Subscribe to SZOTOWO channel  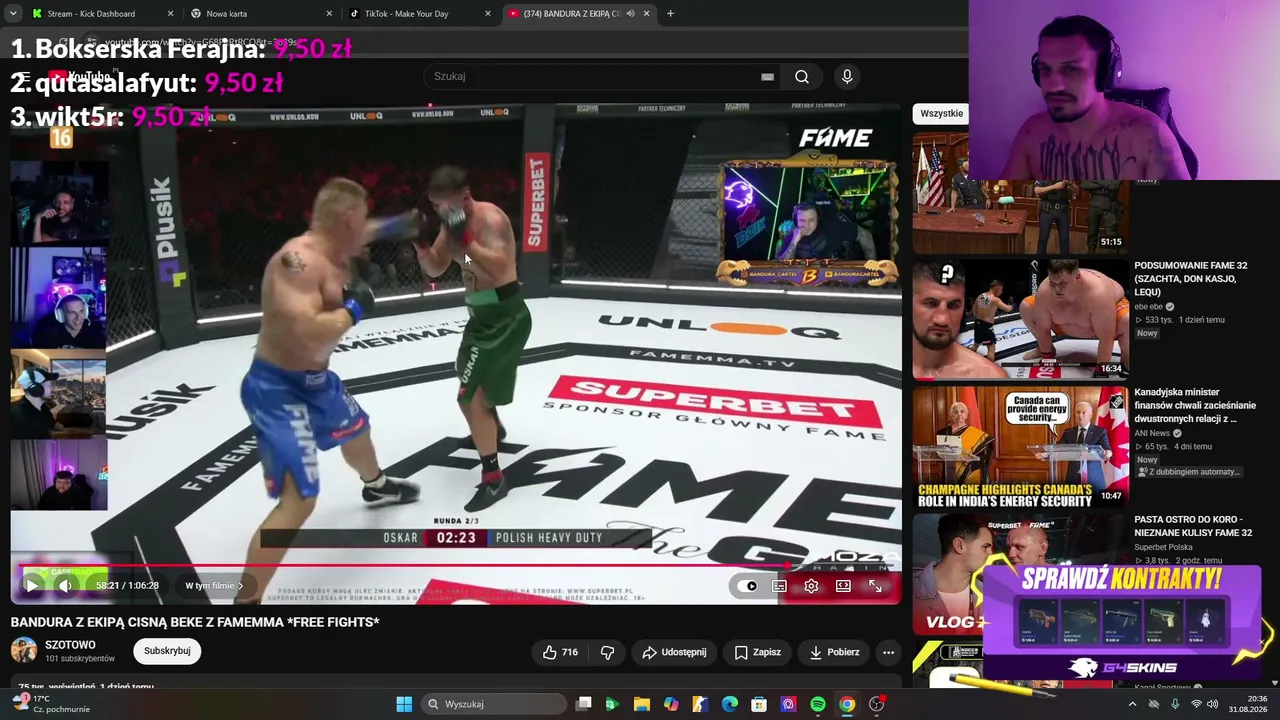pyautogui.click(x=167, y=651)
